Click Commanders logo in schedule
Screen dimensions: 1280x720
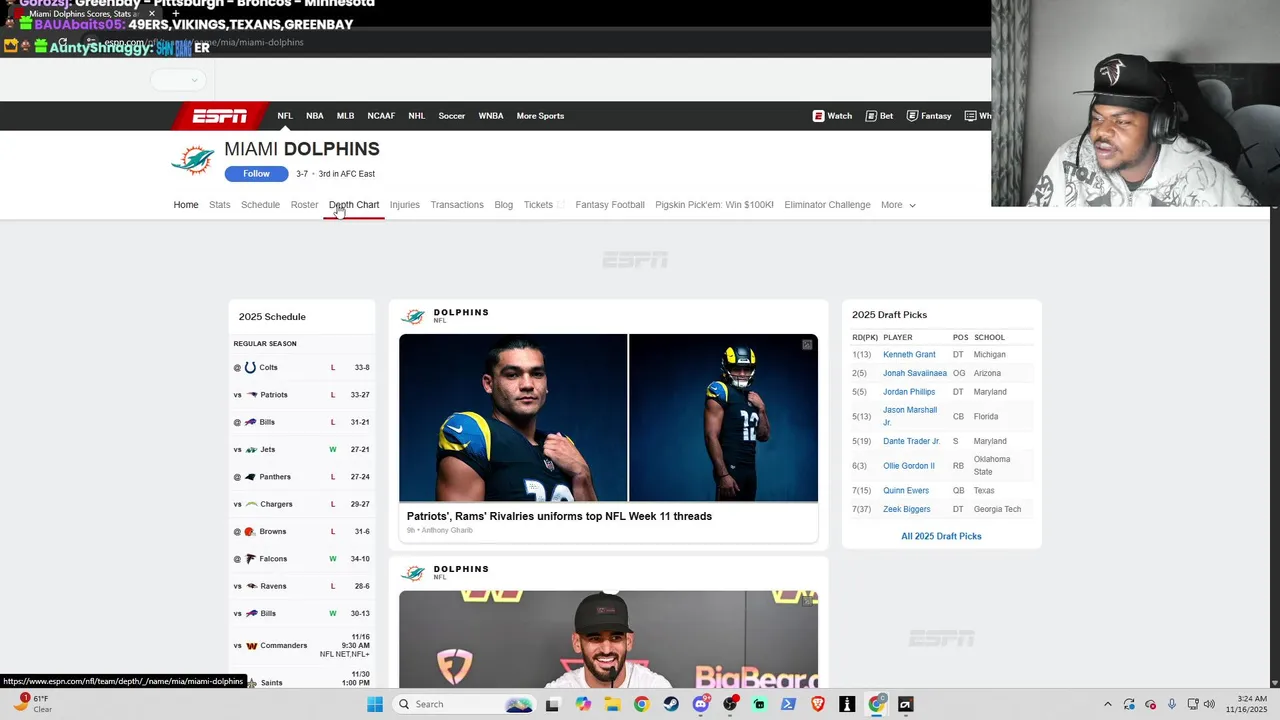point(251,646)
